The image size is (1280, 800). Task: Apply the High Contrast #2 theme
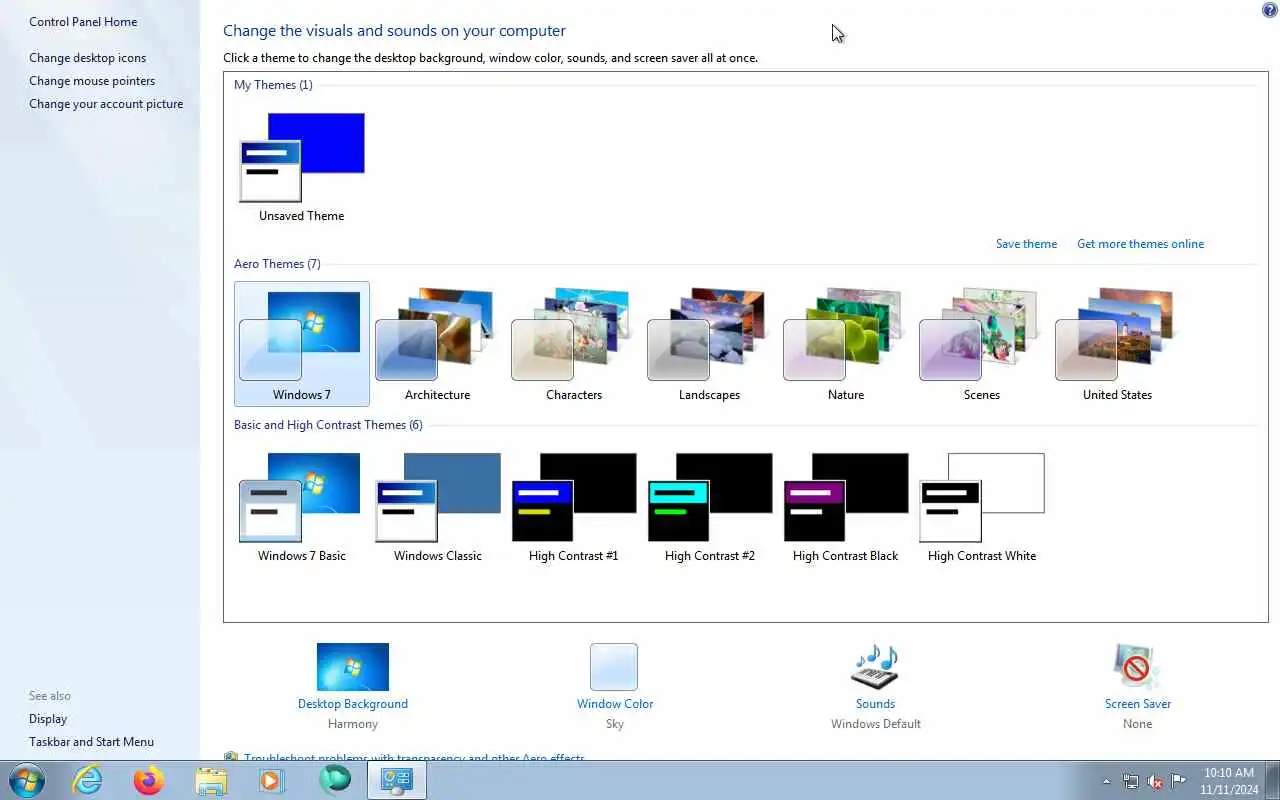pyautogui.click(x=709, y=506)
